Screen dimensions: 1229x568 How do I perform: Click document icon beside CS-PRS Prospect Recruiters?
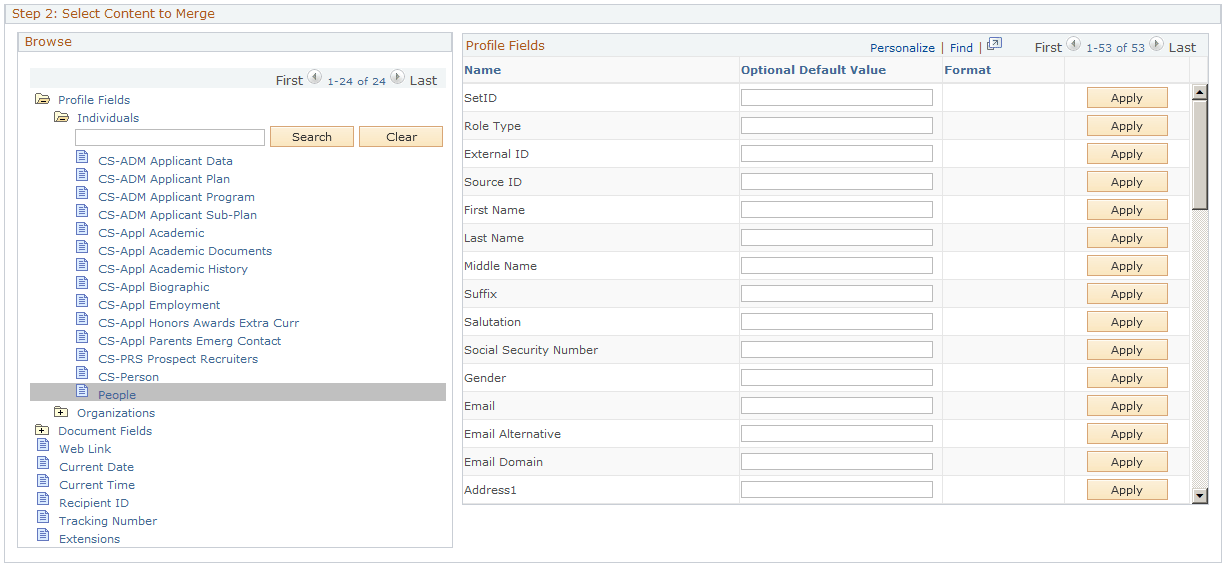tap(83, 357)
